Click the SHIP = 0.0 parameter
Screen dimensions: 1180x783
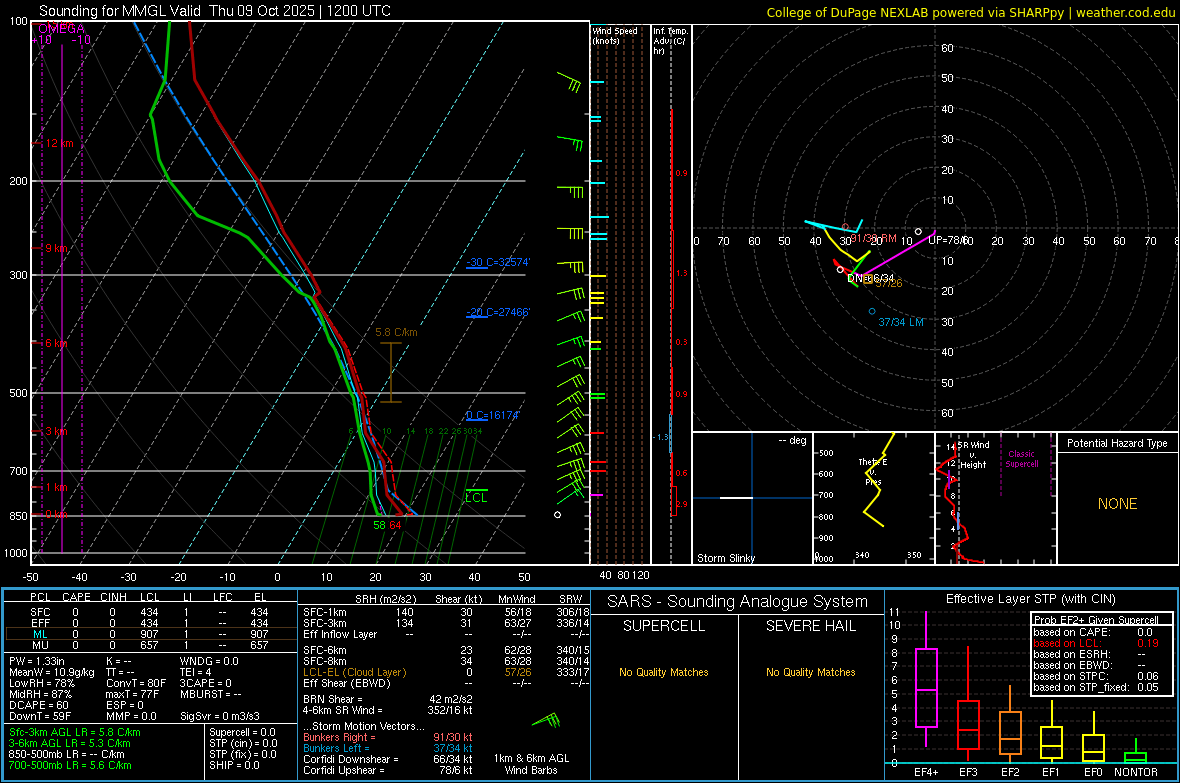(234, 766)
